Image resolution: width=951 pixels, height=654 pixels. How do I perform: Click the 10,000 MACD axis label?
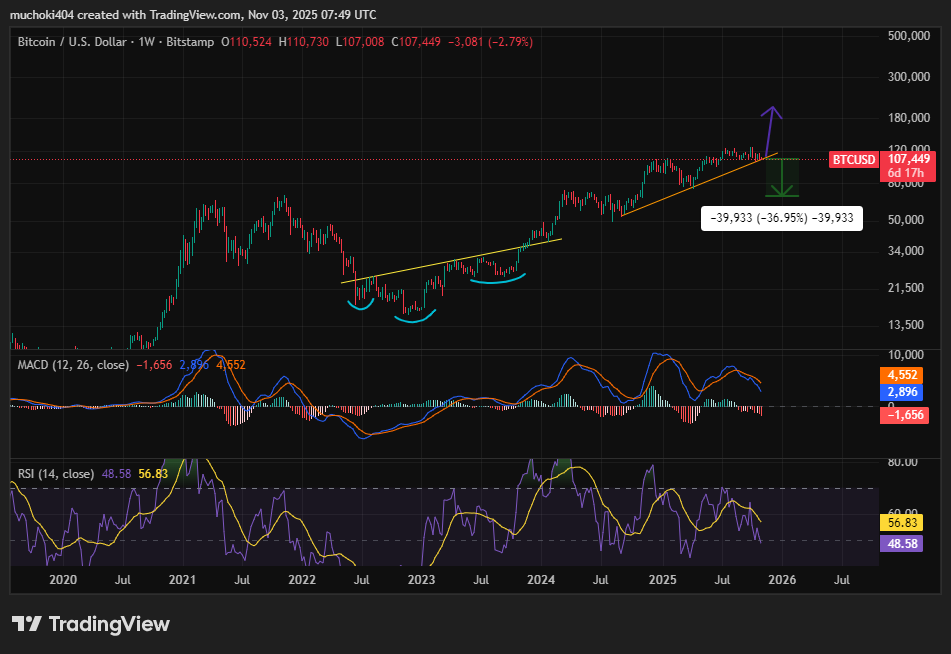click(x=906, y=354)
